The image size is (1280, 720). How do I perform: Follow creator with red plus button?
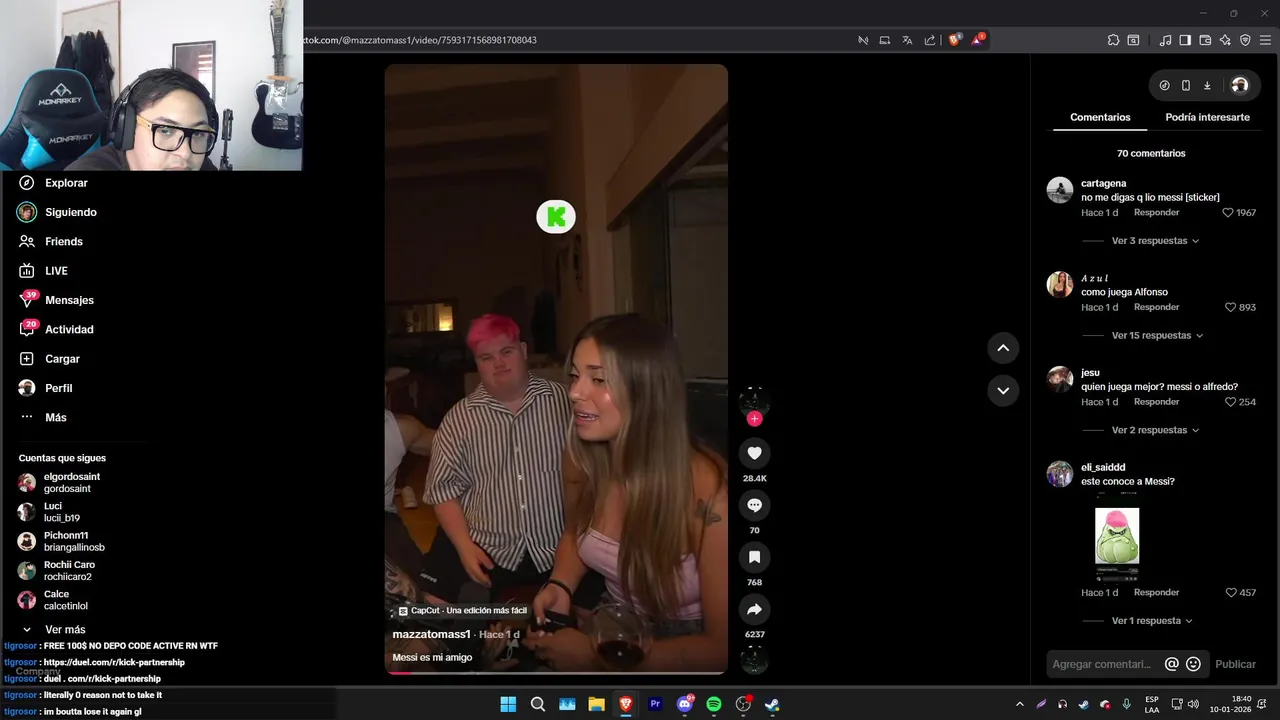(x=754, y=418)
